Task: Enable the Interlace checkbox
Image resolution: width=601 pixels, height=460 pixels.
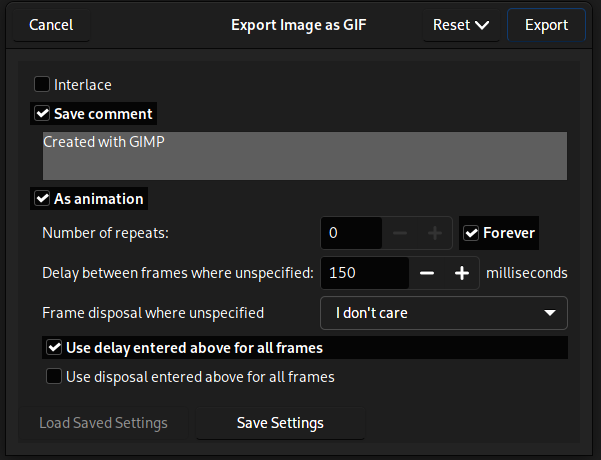Action: [x=42, y=85]
